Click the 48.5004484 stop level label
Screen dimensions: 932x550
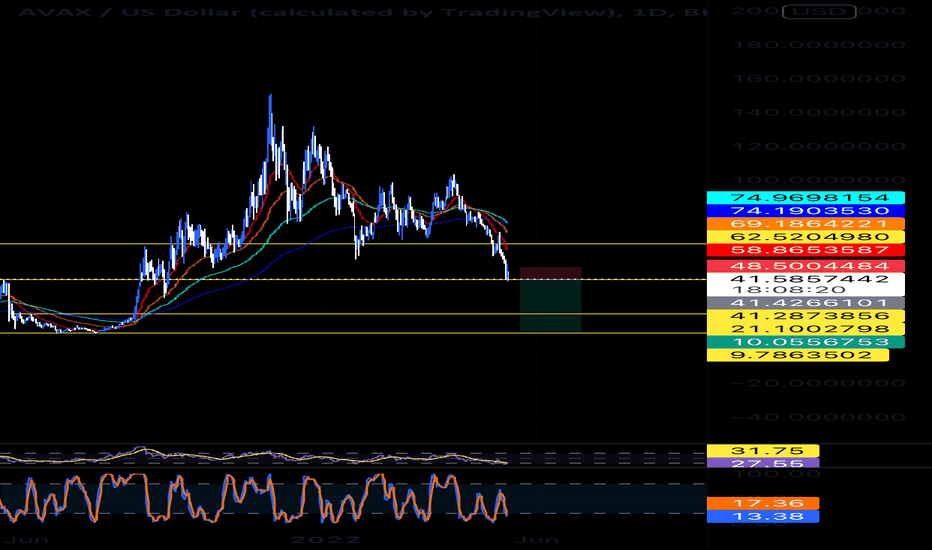click(806, 266)
